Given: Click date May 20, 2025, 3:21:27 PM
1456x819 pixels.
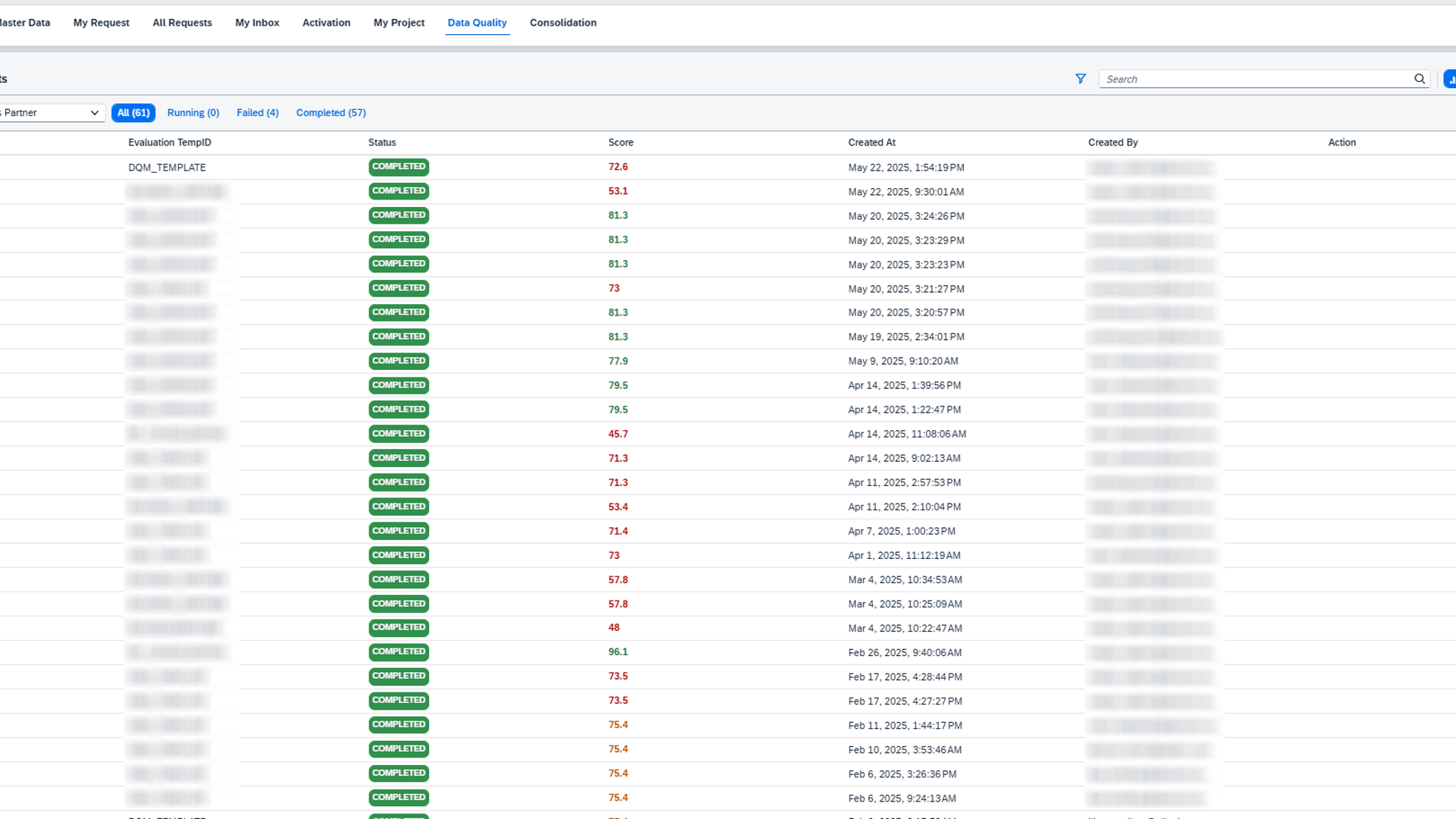Looking at the screenshot, I should 906,289.
